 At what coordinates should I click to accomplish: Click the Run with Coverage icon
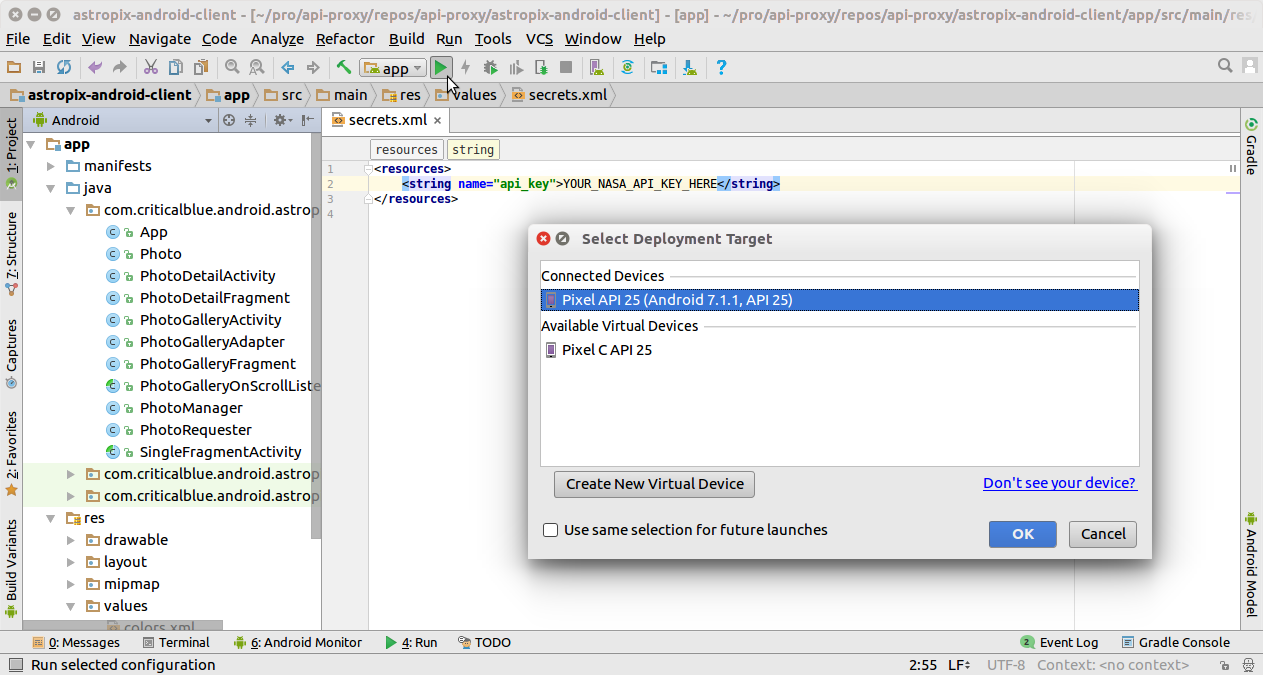pos(516,67)
